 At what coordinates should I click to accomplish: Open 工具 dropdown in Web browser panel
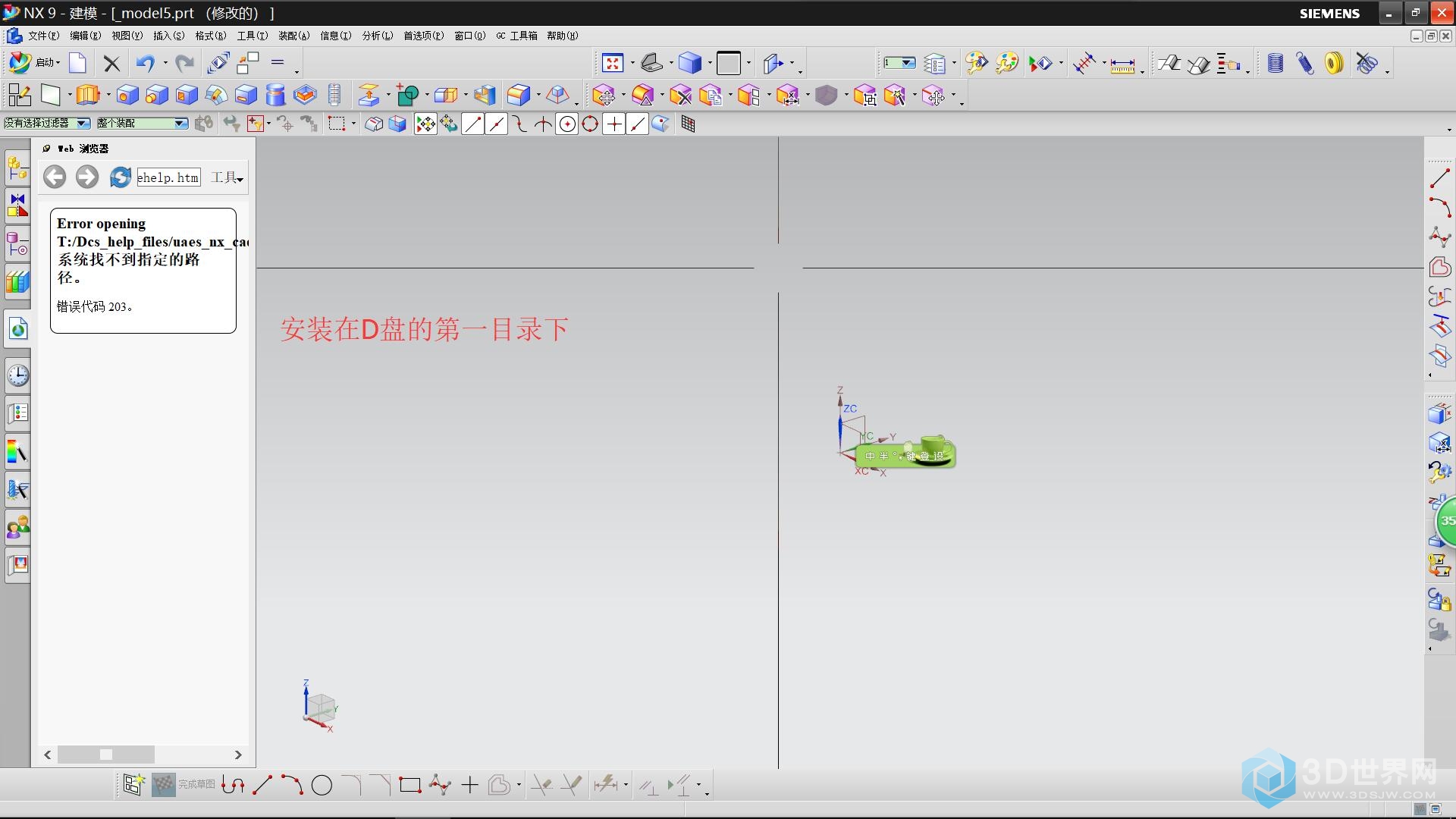coord(227,177)
